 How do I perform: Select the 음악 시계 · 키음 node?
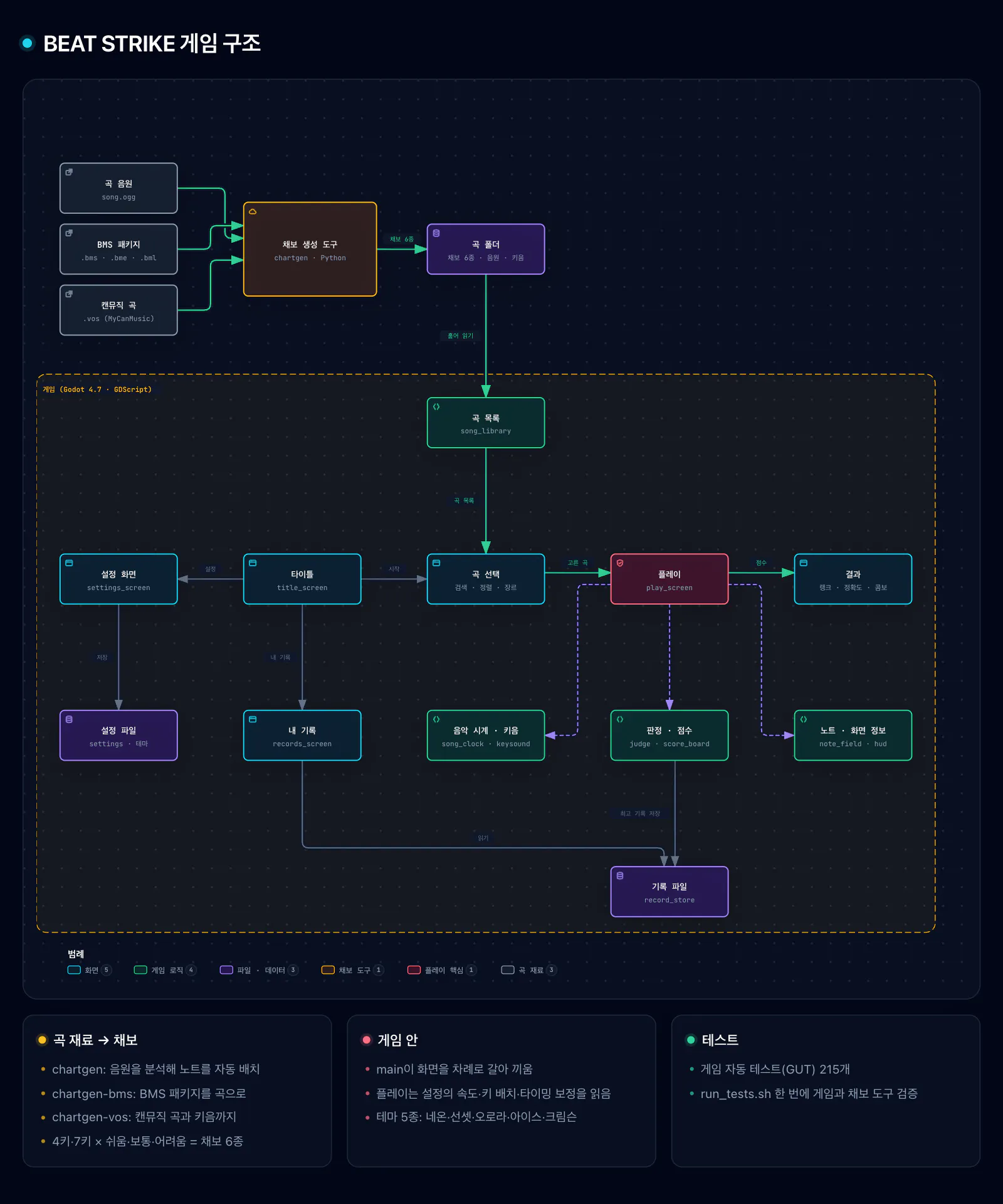click(x=486, y=736)
